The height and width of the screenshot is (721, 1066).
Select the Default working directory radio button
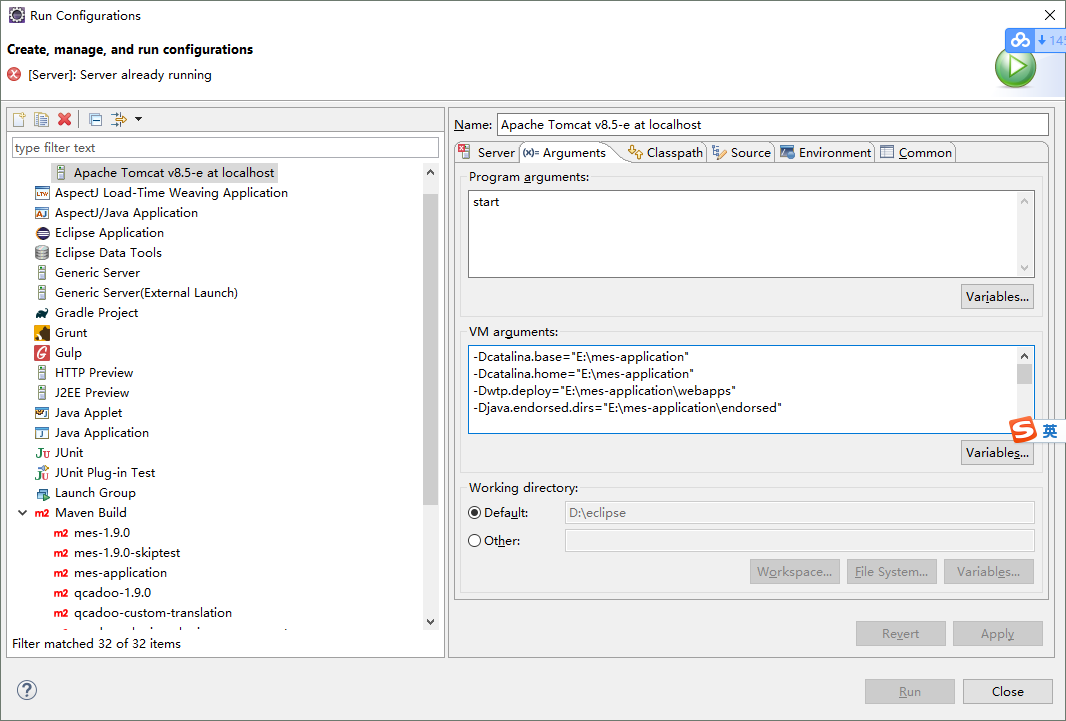(475, 513)
